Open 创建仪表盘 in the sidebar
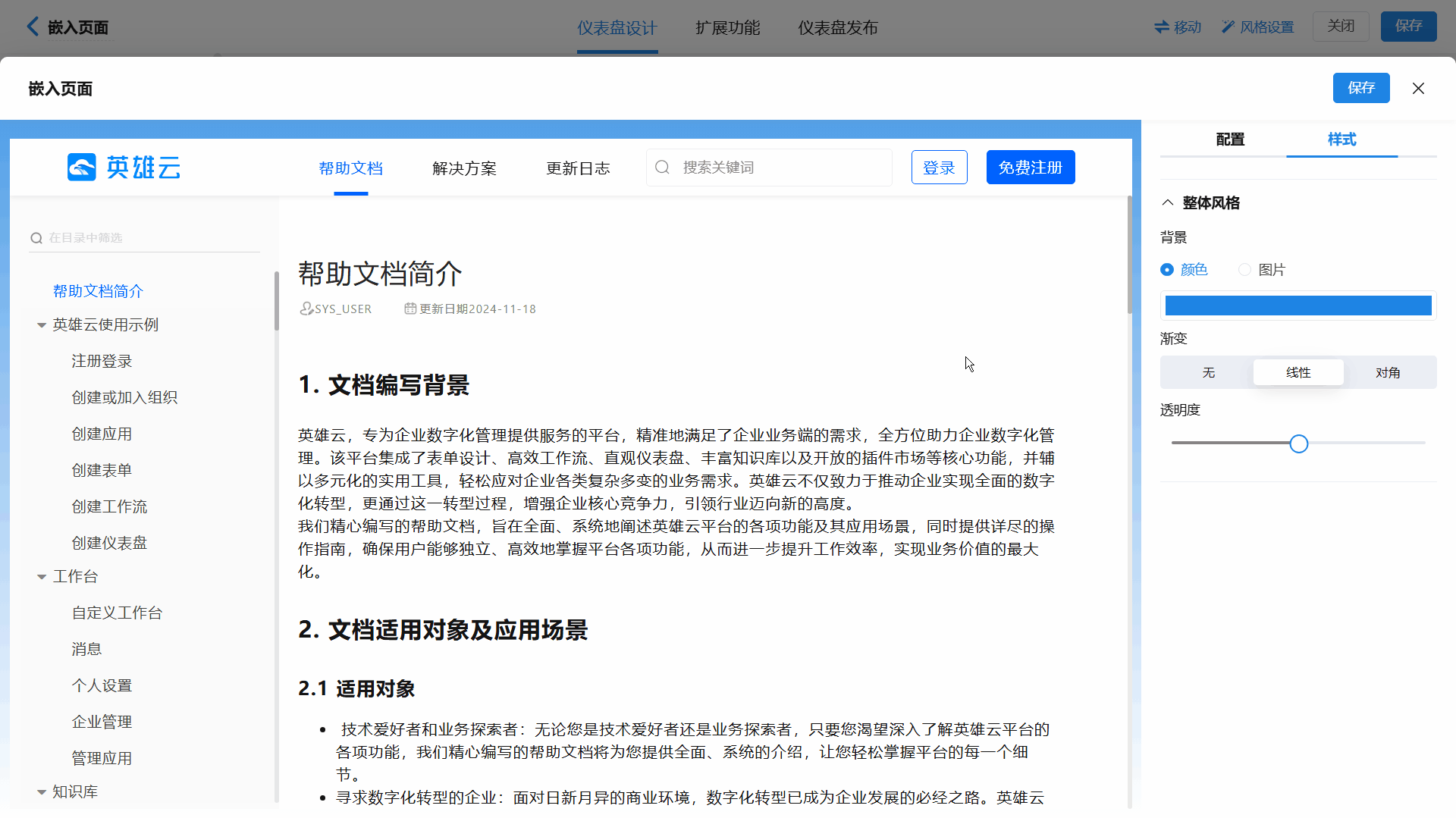 109,543
